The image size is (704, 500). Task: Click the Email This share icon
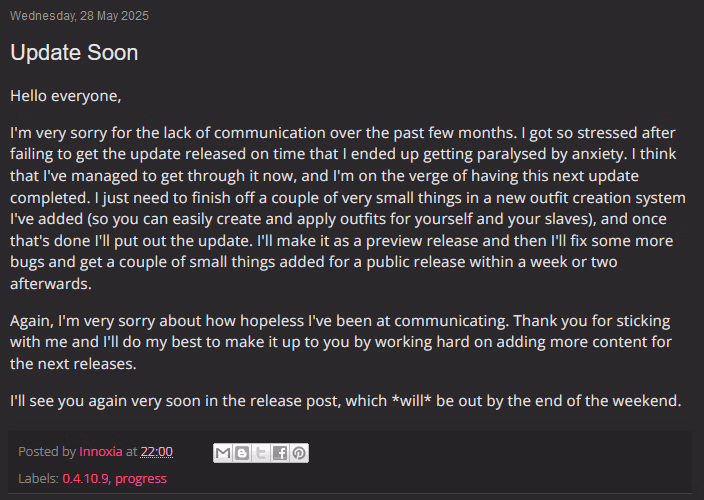tap(223, 453)
